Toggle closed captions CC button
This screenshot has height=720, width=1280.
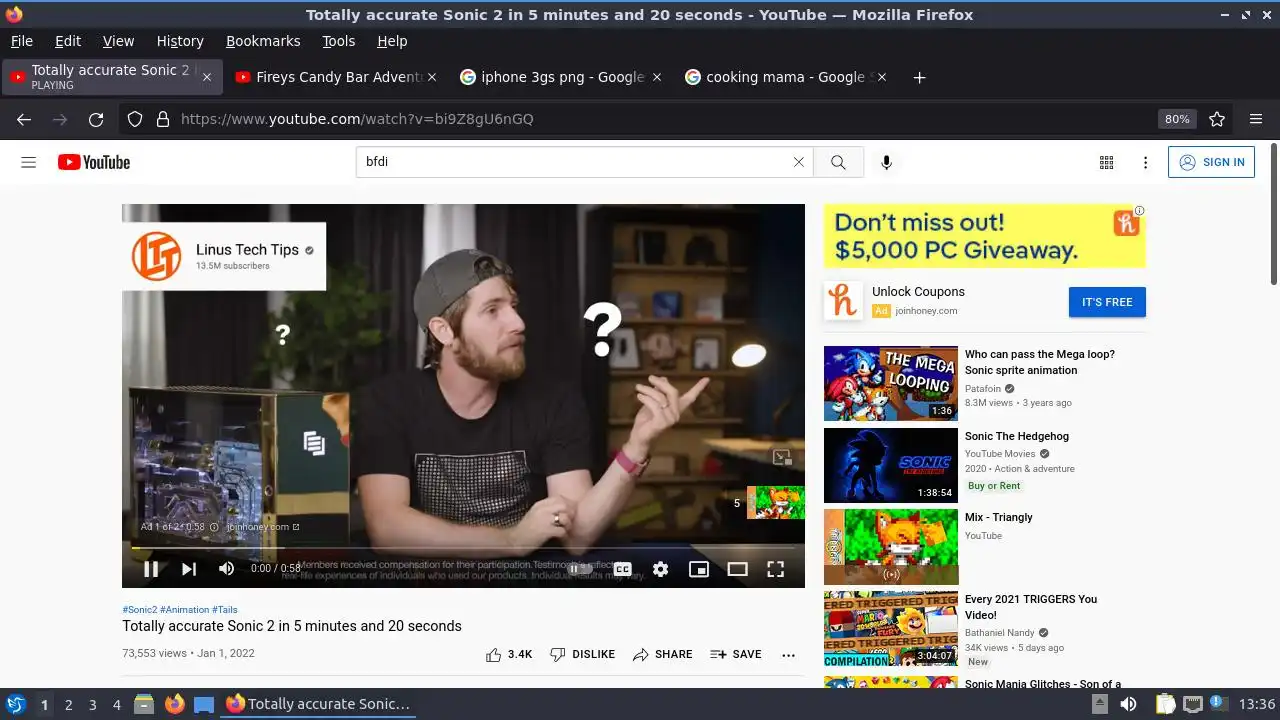click(622, 569)
